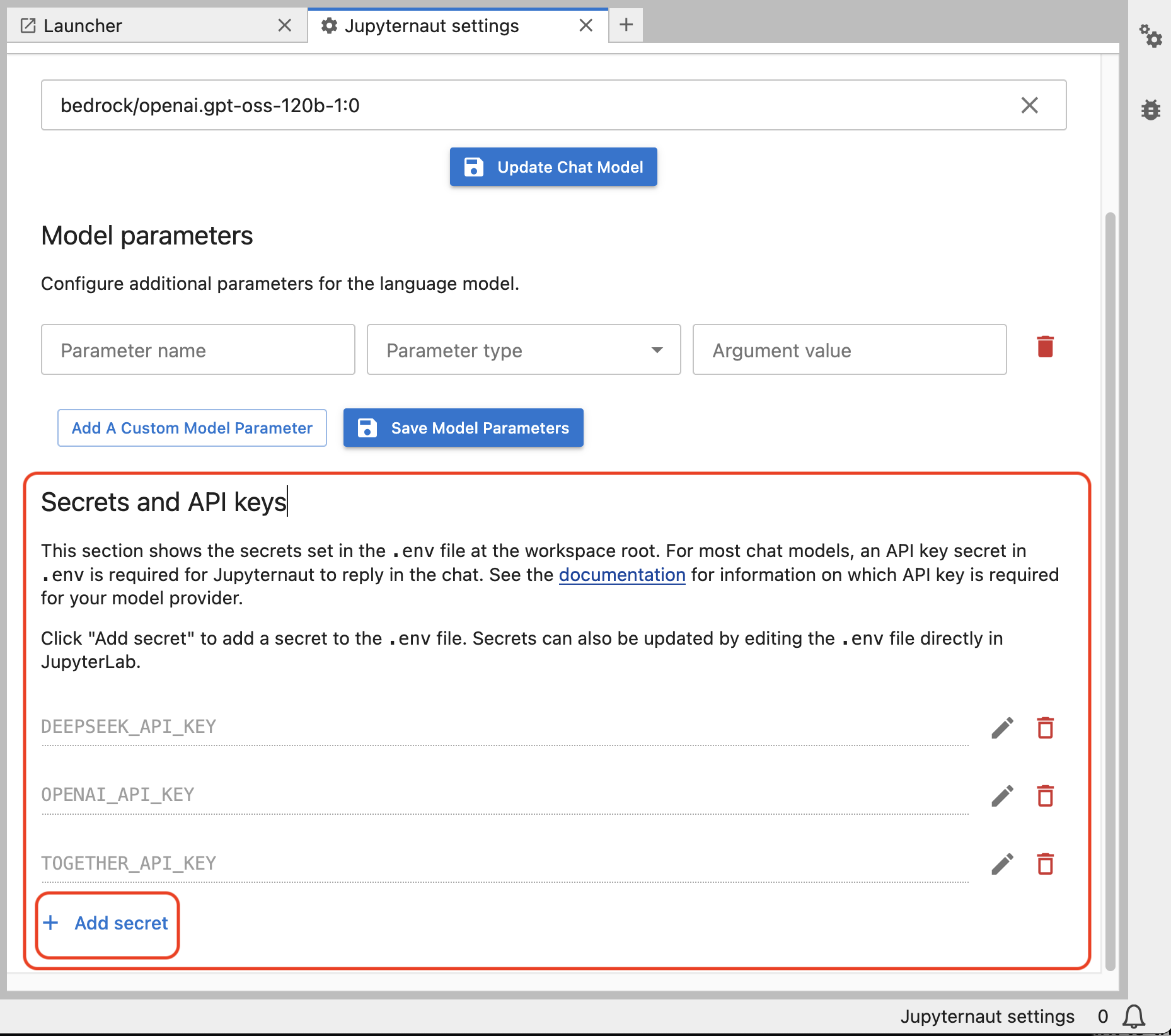1171x1036 pixels.
Task: Edit the TOGETHER_API_KEY secret with pencil icon
Action: click(1002, 864)
